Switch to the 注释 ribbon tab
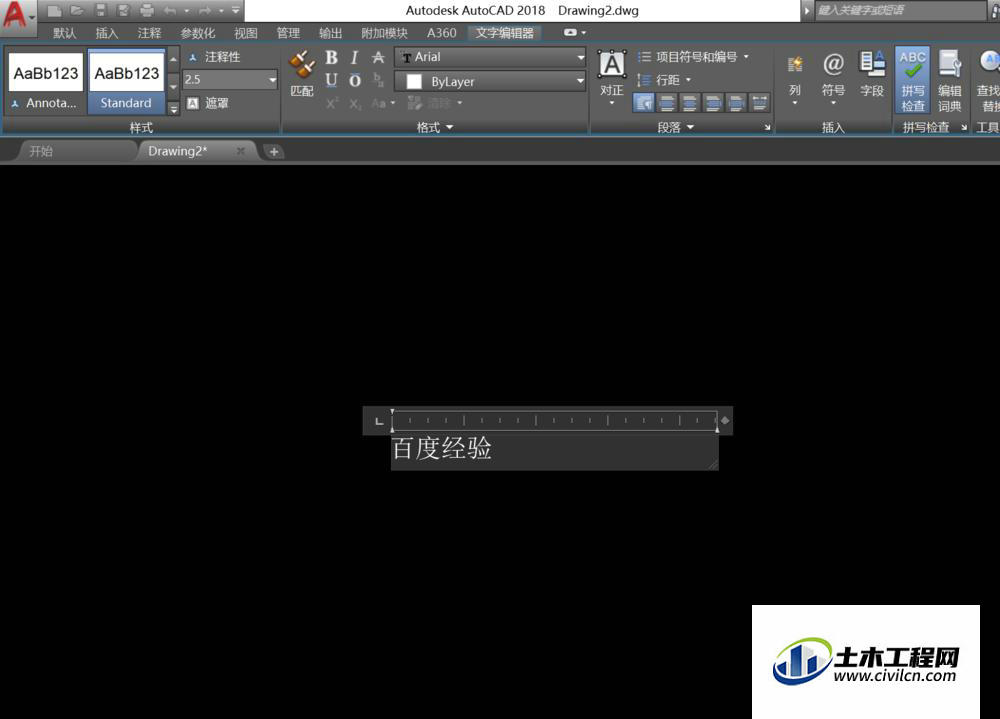 149,33
